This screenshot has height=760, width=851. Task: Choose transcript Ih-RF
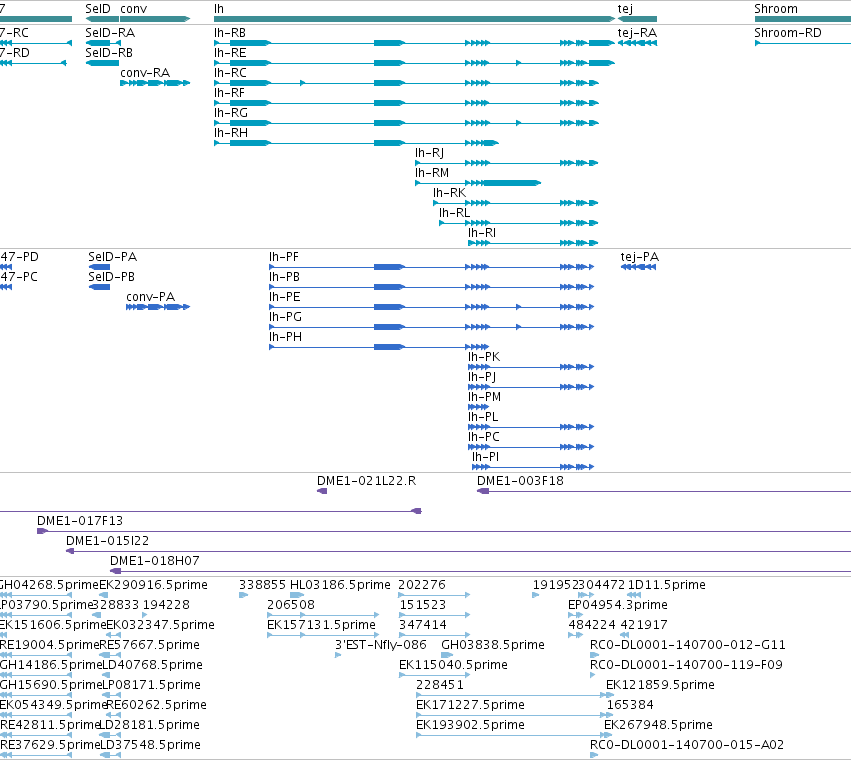click(x=407, y=103)
